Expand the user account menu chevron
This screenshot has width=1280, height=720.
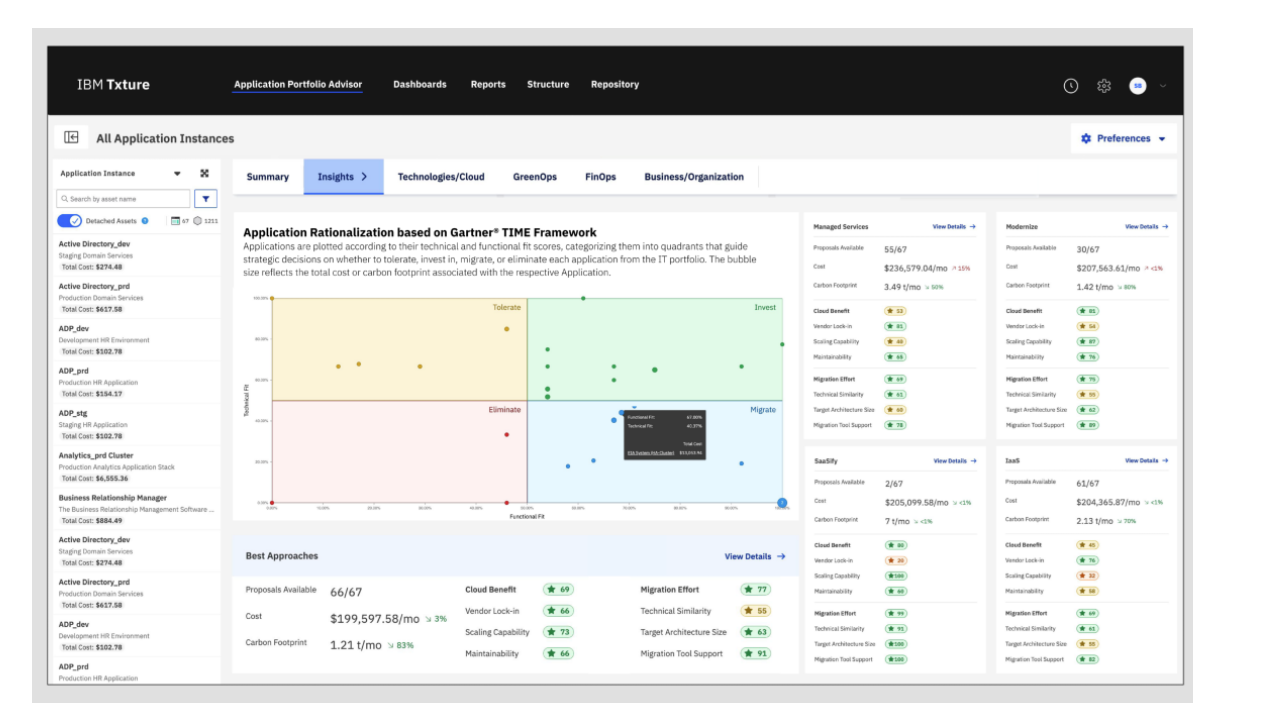1163,86
